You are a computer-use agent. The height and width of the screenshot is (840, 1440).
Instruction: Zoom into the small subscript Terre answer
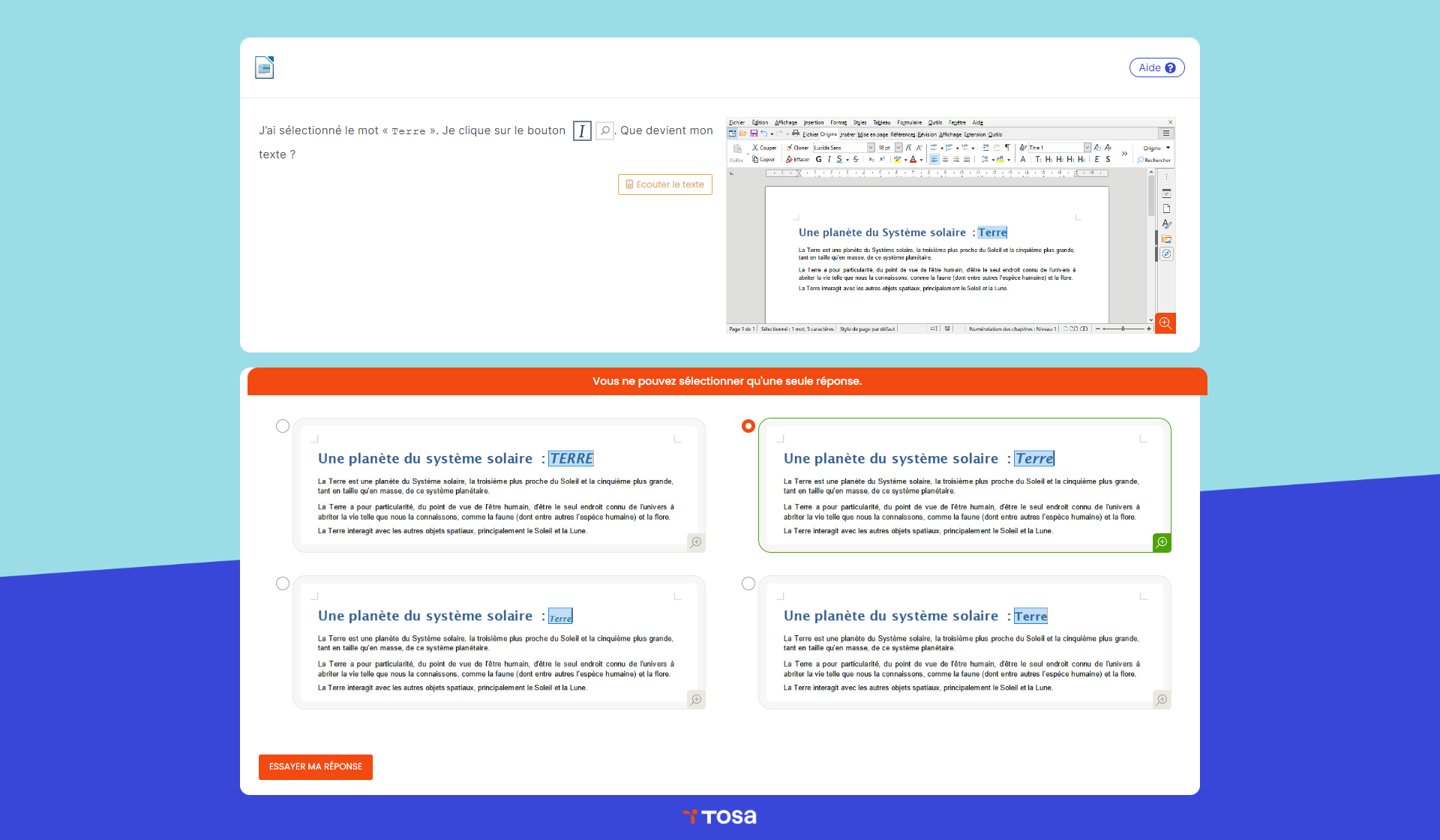pos(696,700)
